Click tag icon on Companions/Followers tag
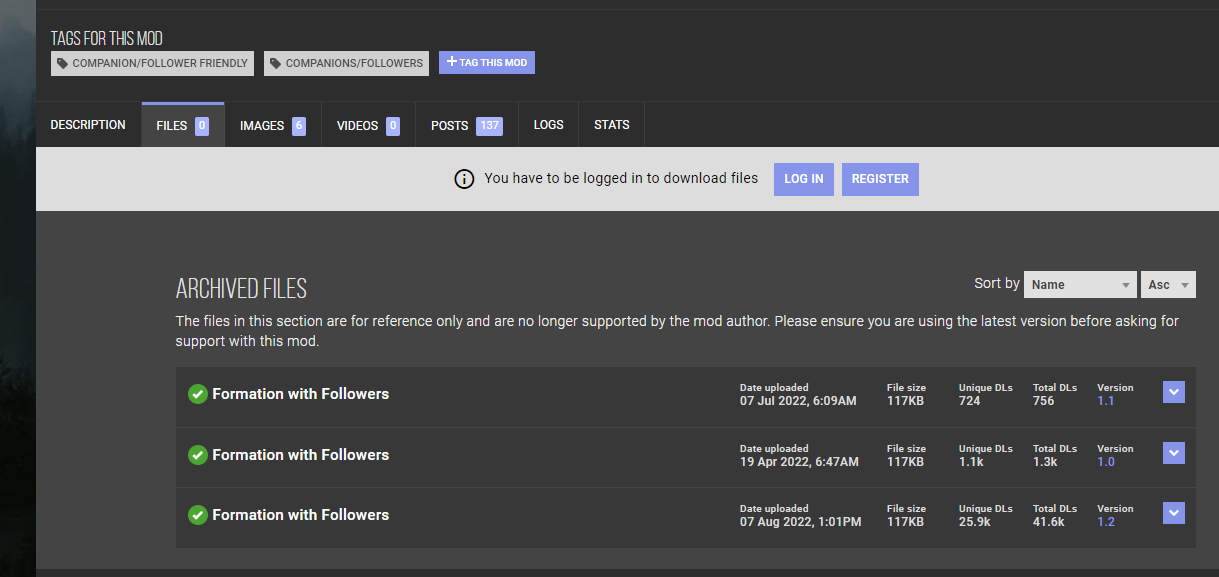Viewport: 1219px width, 577px height. pos(276,63)
